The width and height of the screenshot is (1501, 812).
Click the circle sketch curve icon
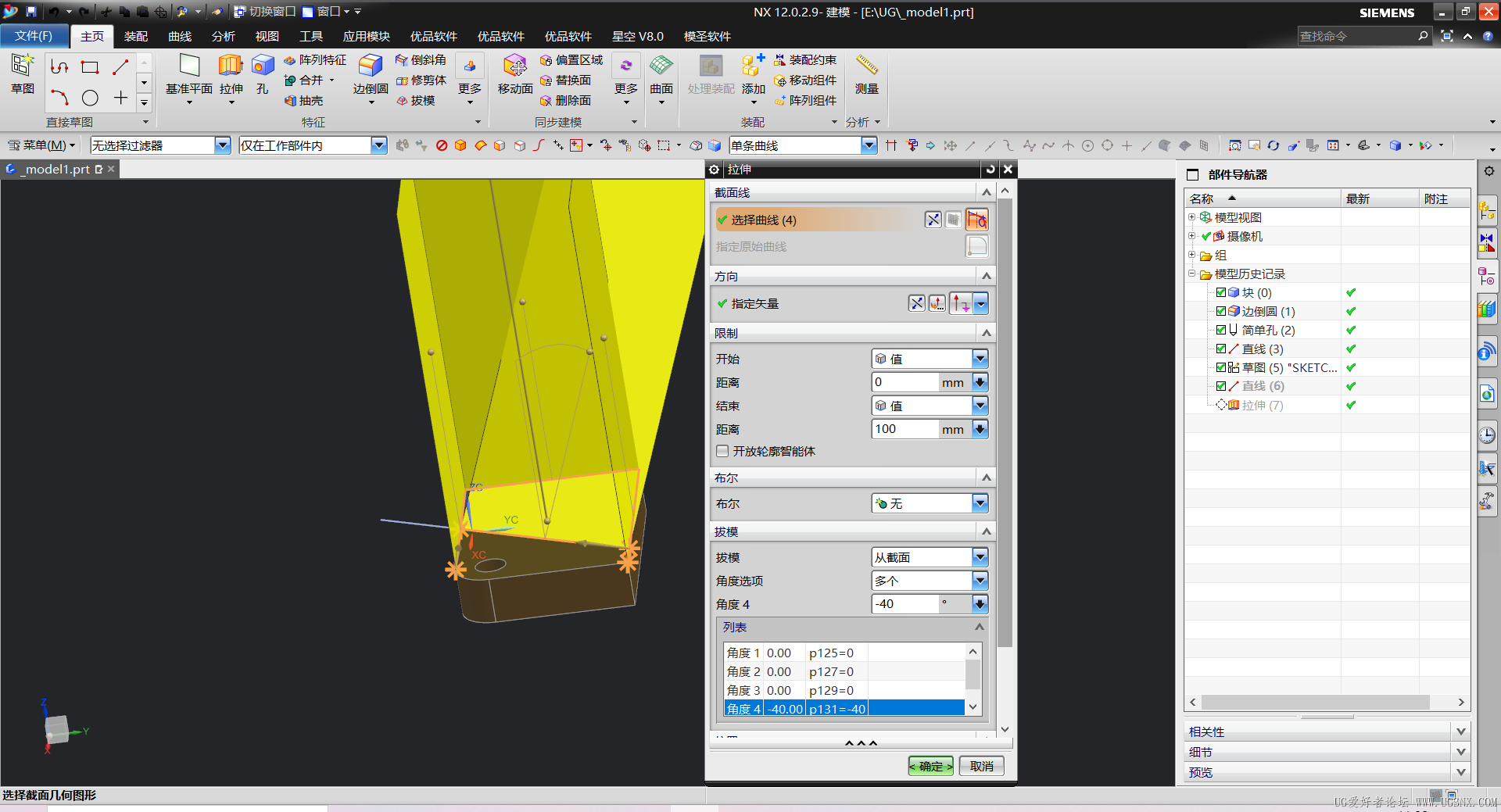click(91, 98)
